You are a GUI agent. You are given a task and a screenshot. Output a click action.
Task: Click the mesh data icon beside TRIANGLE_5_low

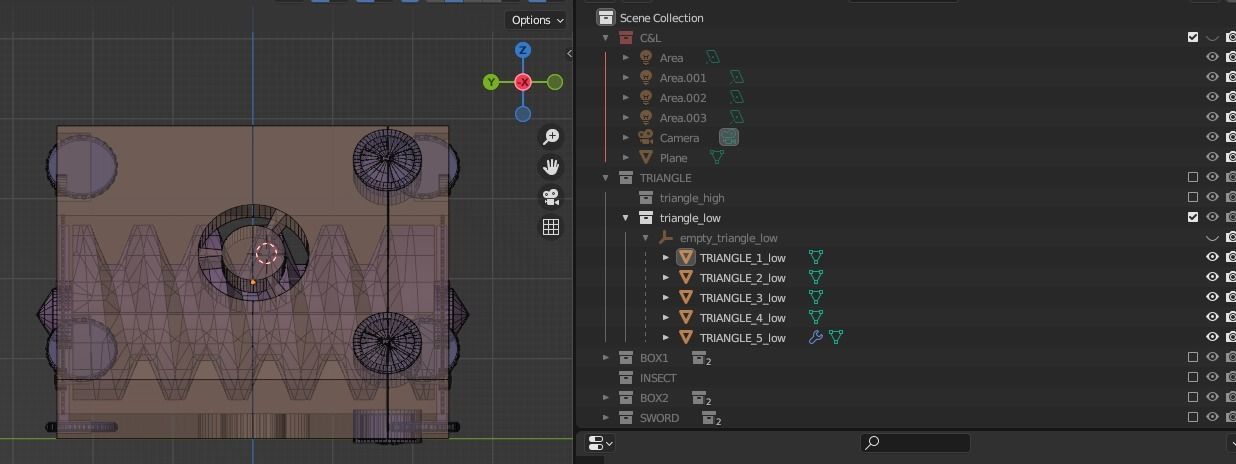point(836,337)
